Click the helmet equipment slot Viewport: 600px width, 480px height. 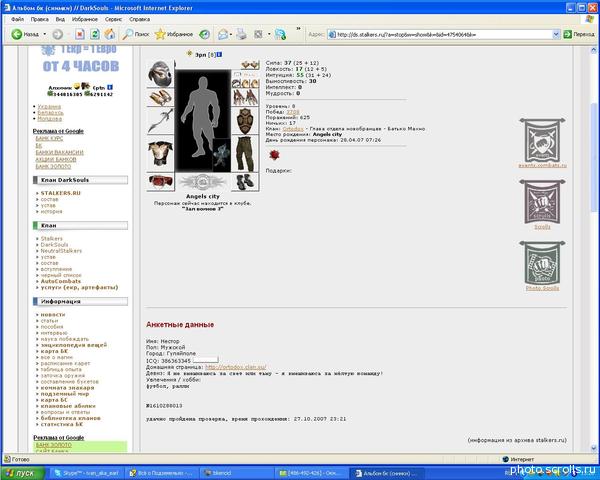[x=160, y=73]
